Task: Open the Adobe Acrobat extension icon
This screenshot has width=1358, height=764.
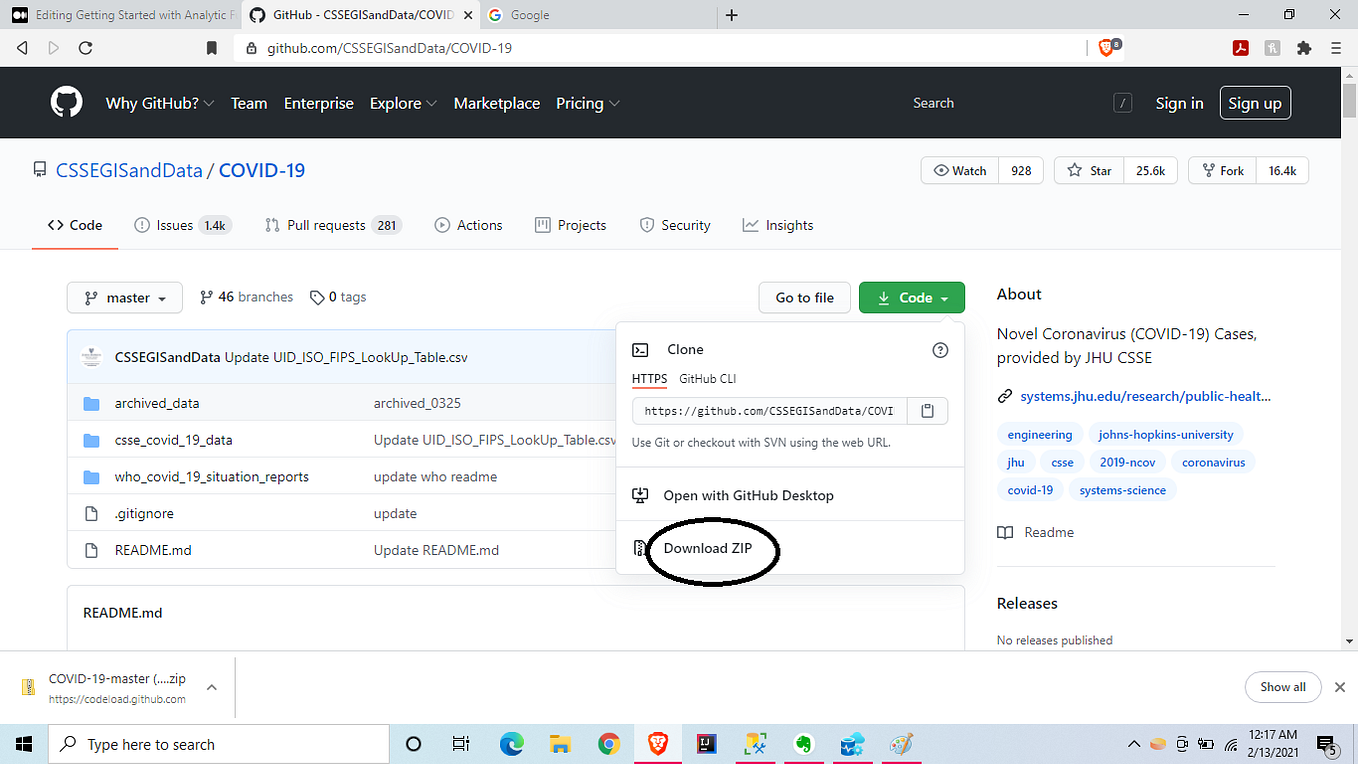Action: coord(1240,47)
